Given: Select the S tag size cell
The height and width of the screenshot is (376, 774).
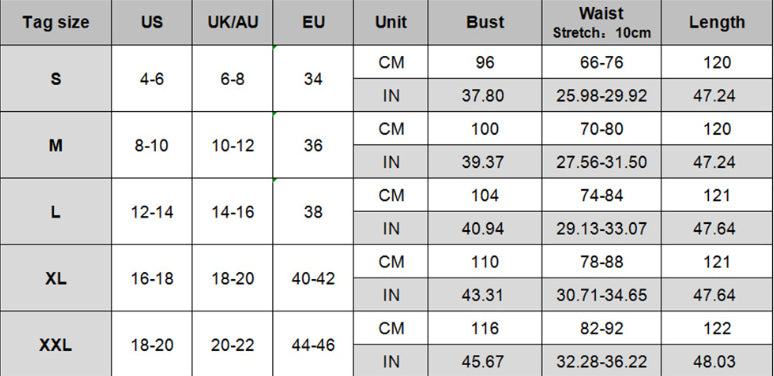Looking at the screenshot, I should tap(56, 78).
